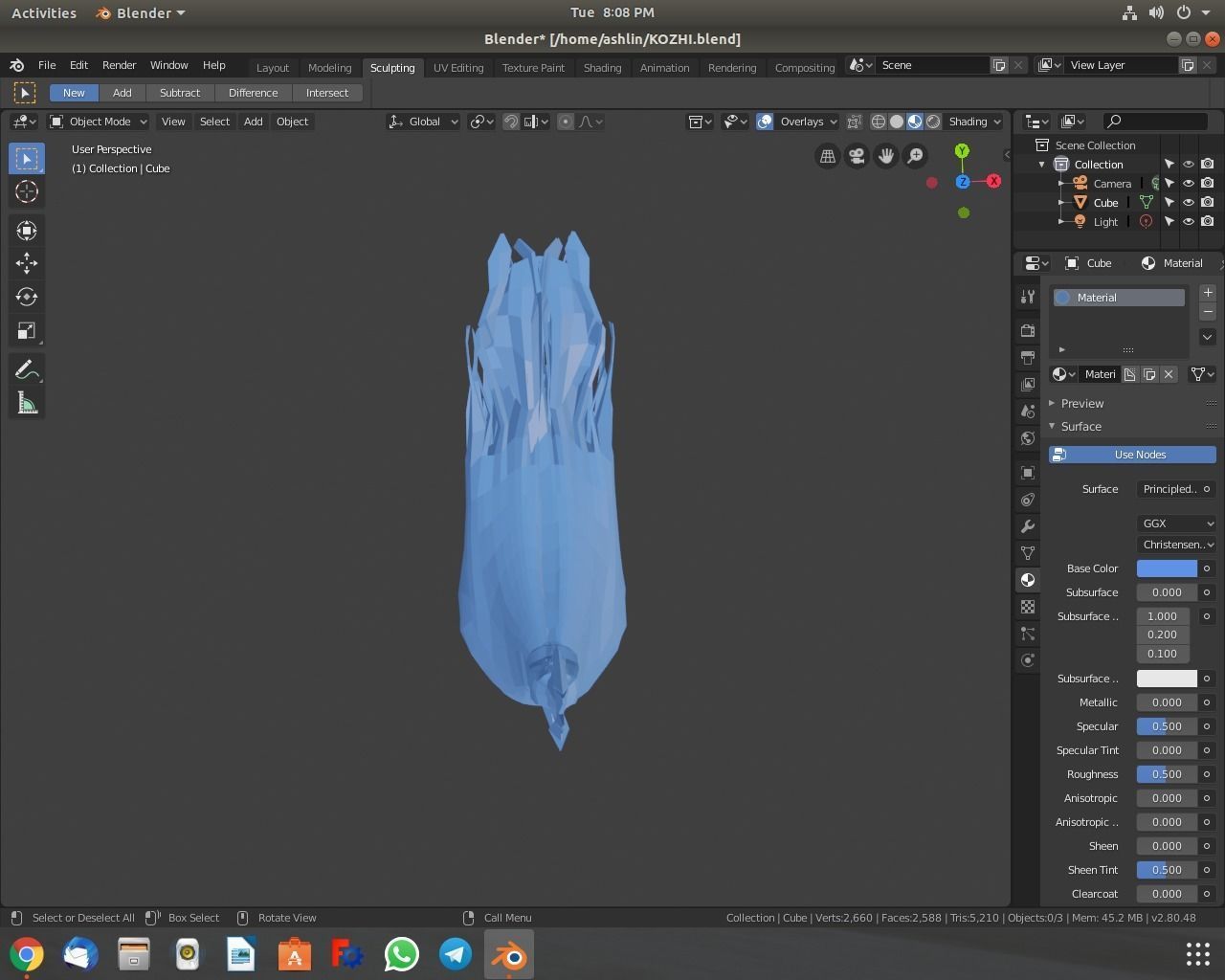Switch to camera view icon

pos(857,156)
